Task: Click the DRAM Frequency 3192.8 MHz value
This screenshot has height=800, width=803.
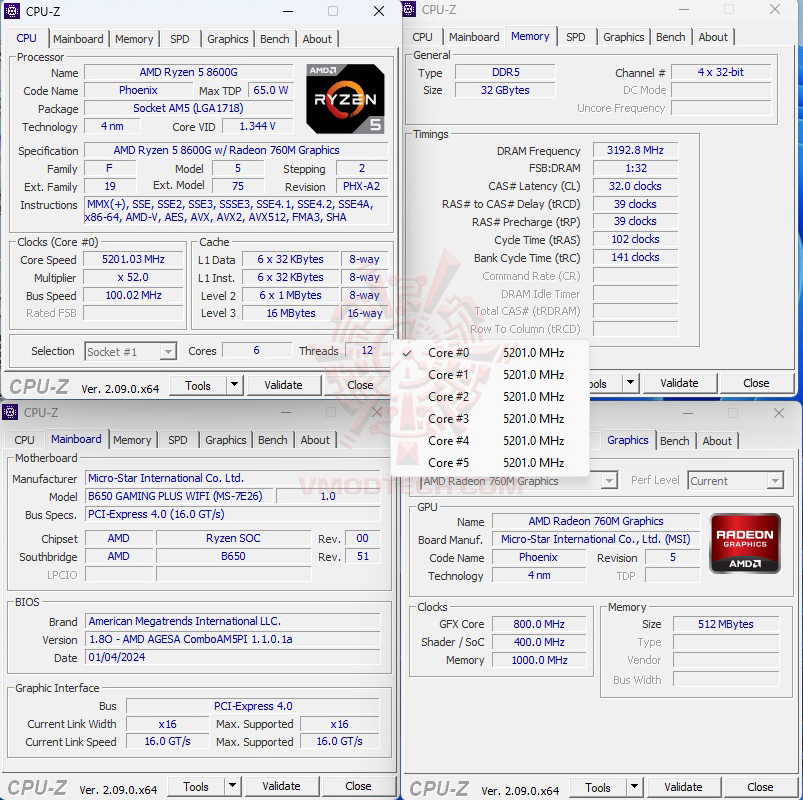Action: [x=635, y=150]
